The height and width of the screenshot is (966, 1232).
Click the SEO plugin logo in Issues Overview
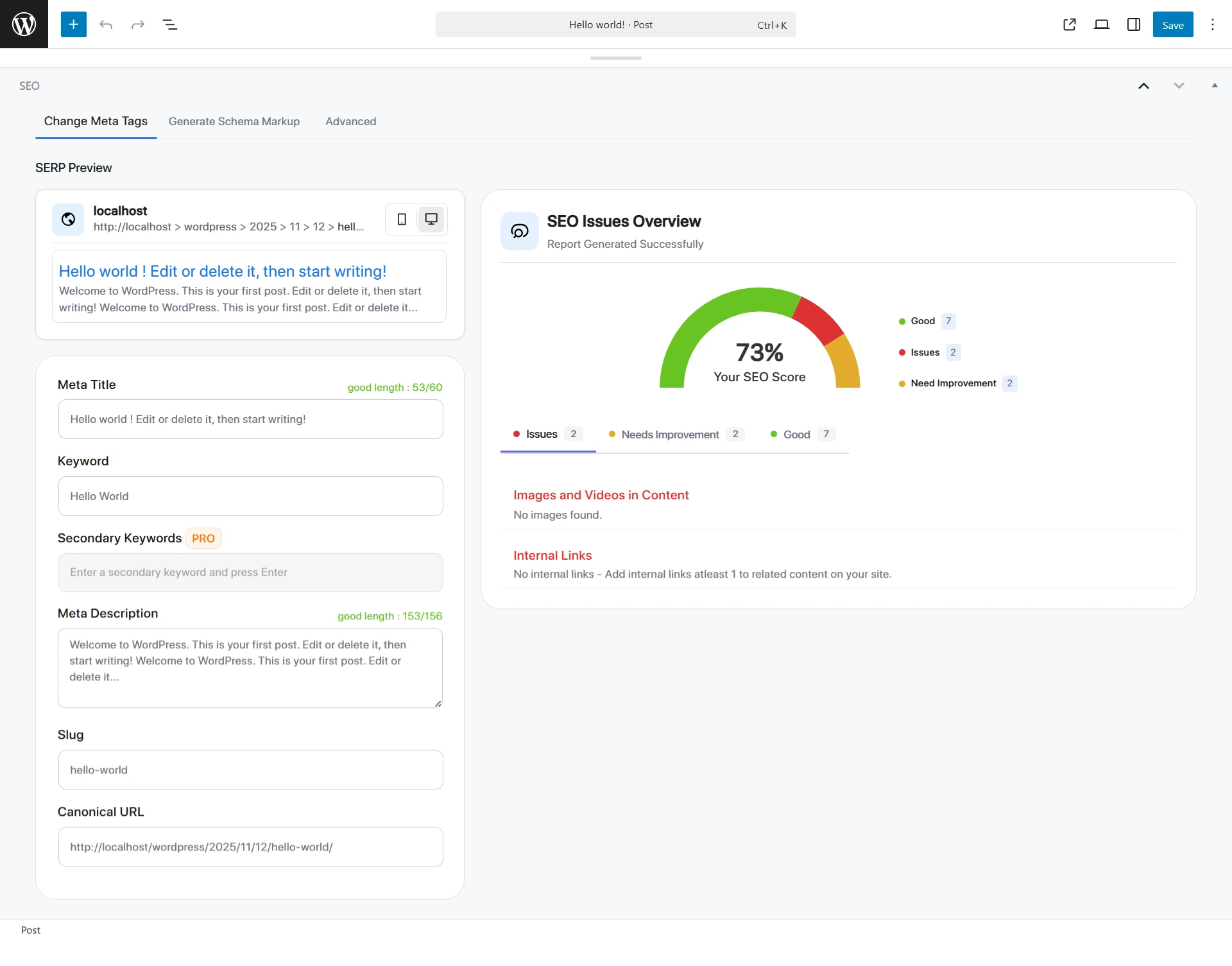520,231
